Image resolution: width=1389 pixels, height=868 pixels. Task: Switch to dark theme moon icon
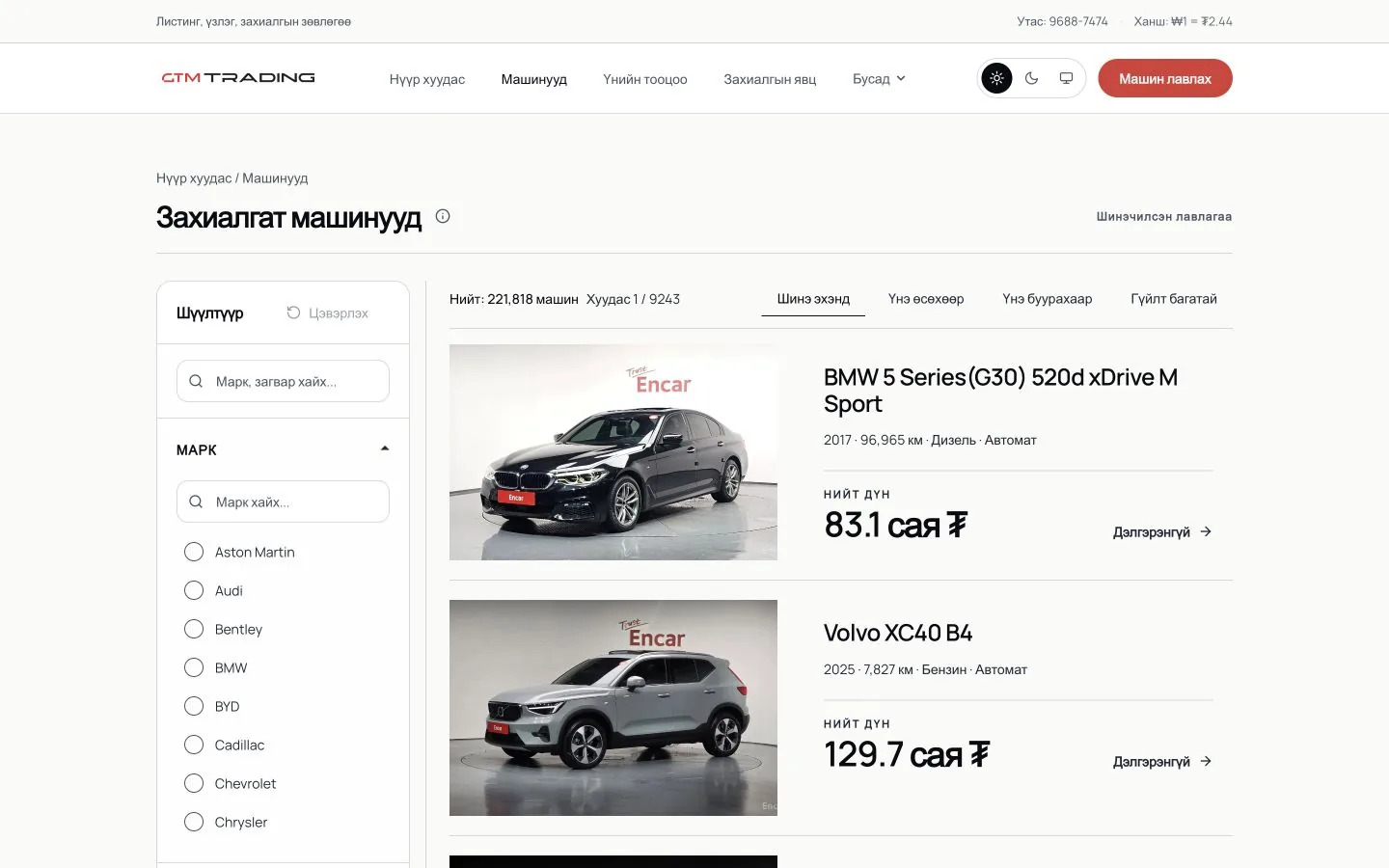pyautogui.click(x=1031, y=78)
